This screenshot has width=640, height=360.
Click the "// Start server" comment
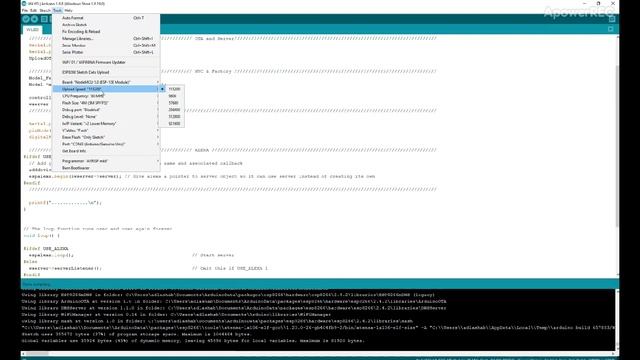click(213, 255)
